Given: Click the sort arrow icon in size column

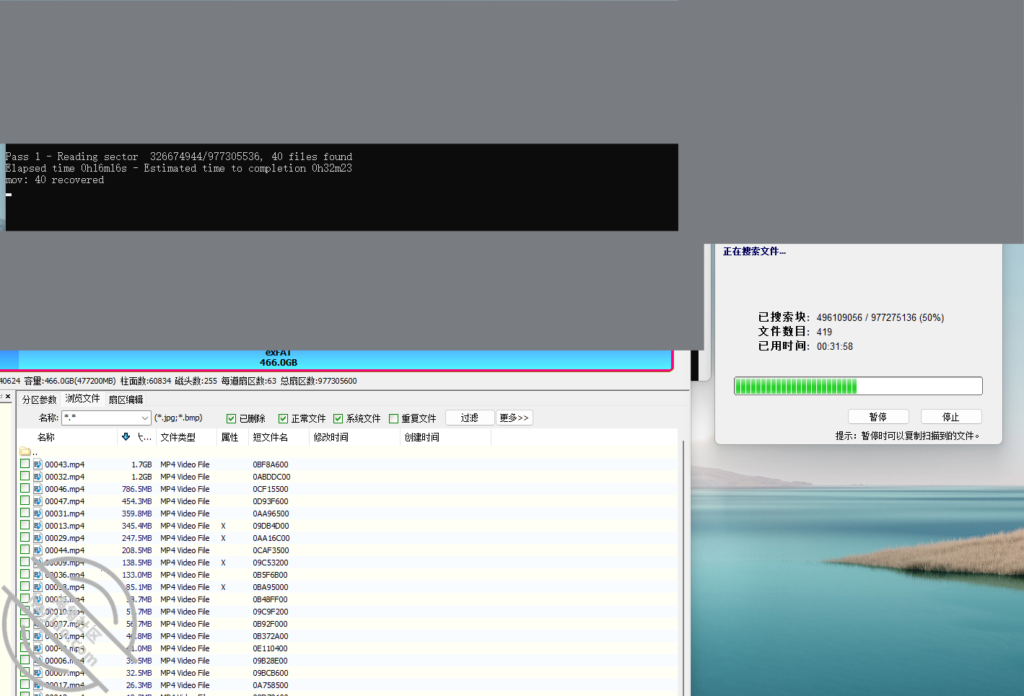Looking at the screenshot, I should coord(125,437).
